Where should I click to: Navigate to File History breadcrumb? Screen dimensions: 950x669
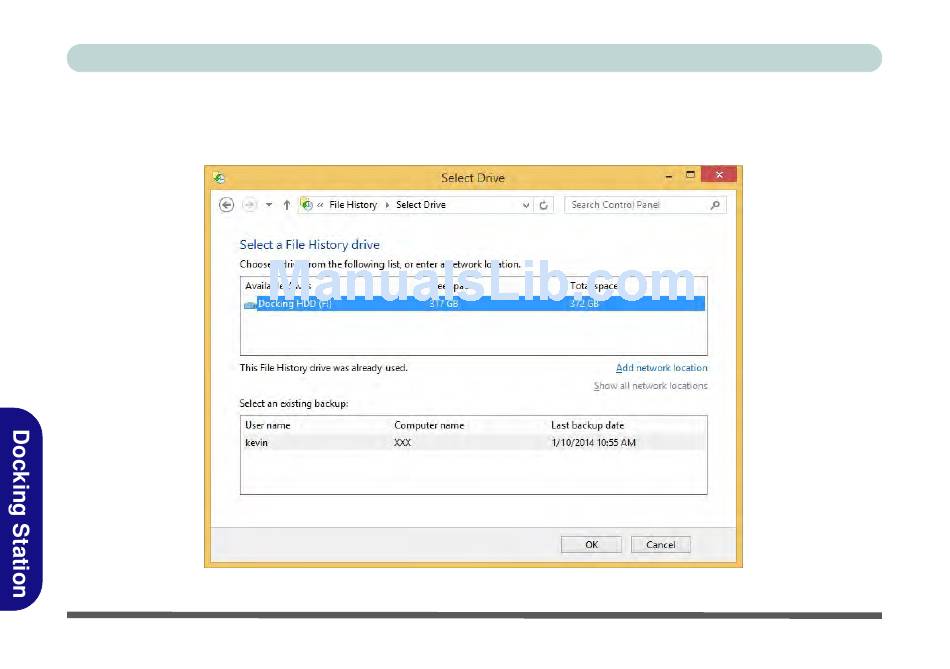click(x=353, y=205)
